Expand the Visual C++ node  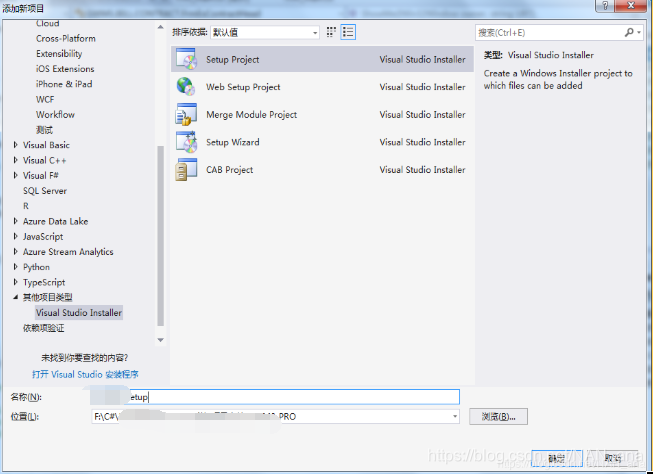[15, 160]
